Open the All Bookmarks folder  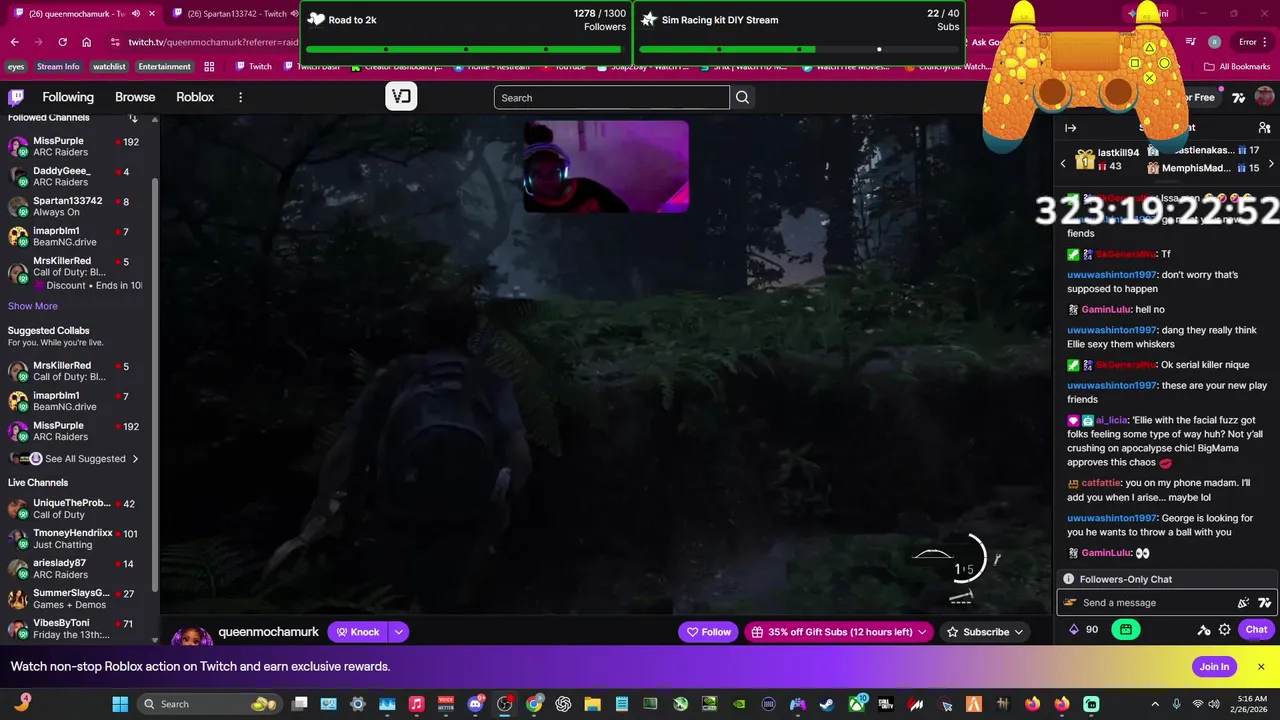point(1237,67)
